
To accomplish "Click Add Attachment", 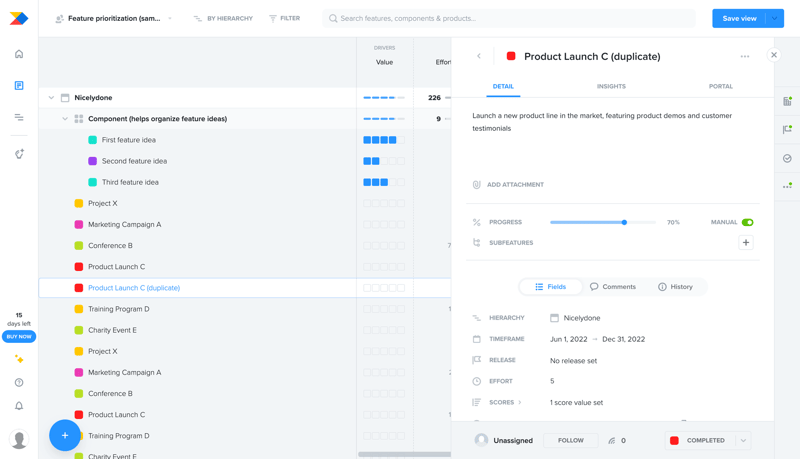I will [515, 185].
